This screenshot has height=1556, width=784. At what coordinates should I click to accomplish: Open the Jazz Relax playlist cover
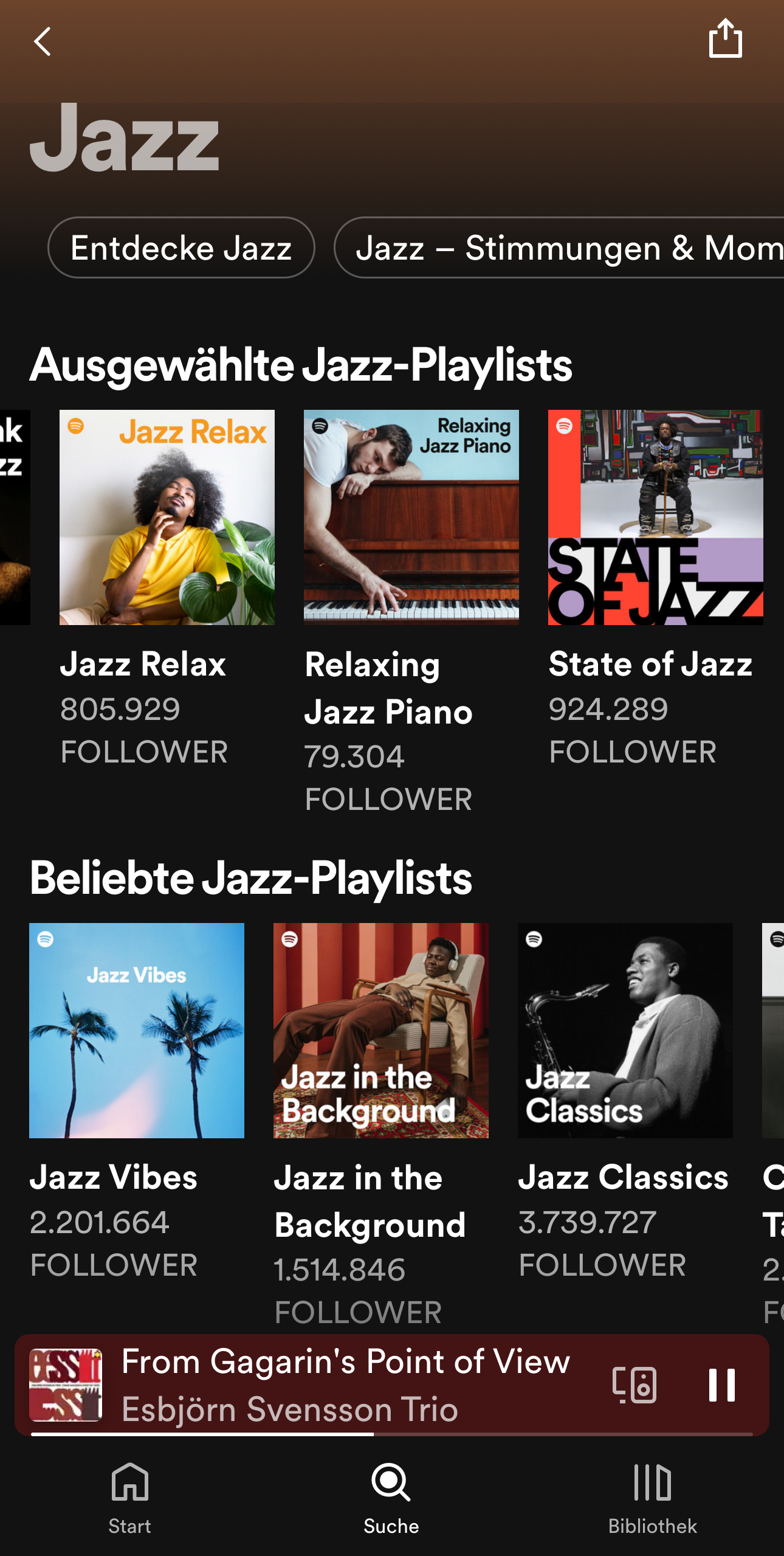click(167, 517)
